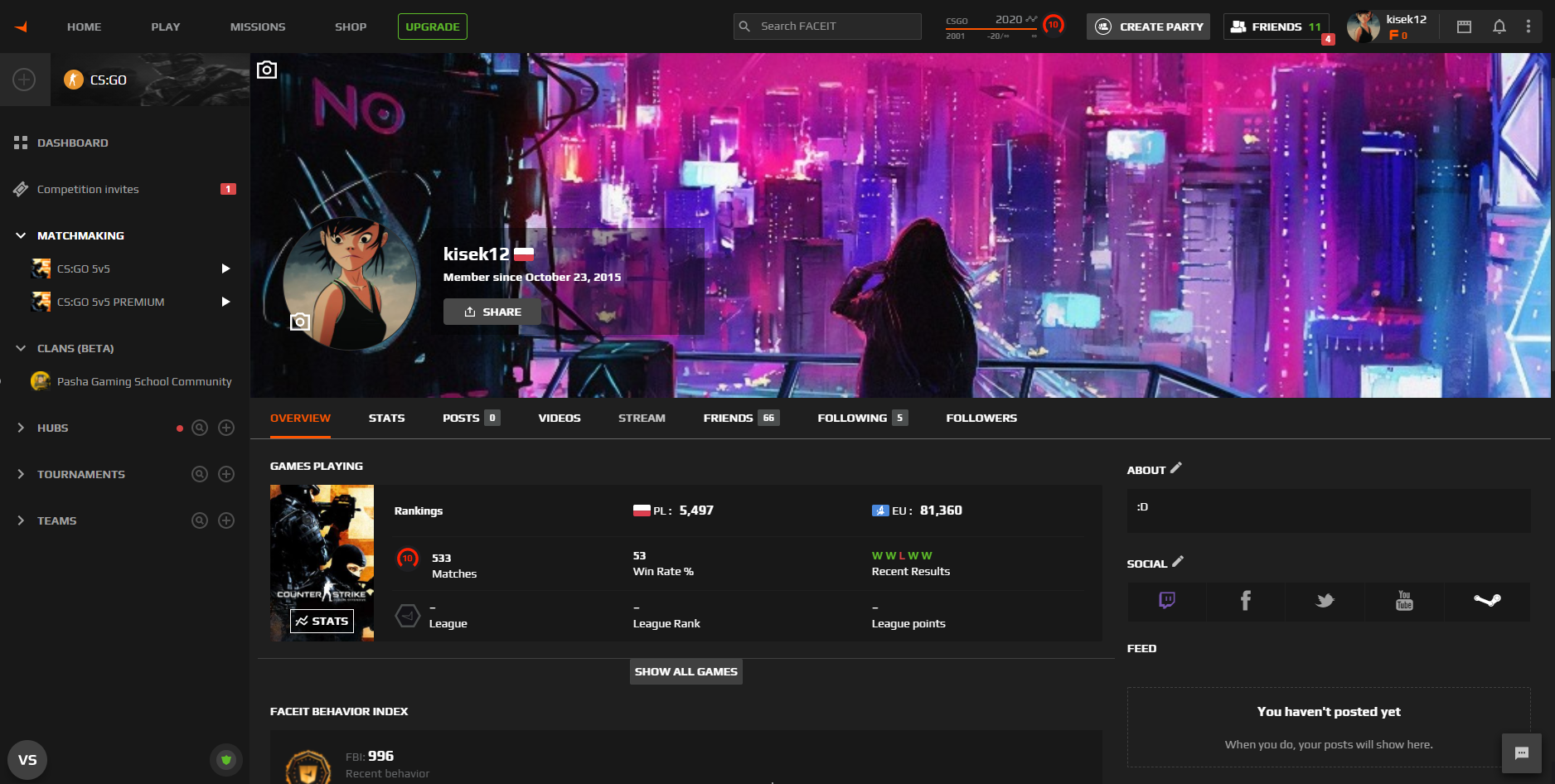Viewport: 1555px width, 784px height.
Task: Click the About text field ":D"
Action: pyautogui.click(x=1329, y=511)
